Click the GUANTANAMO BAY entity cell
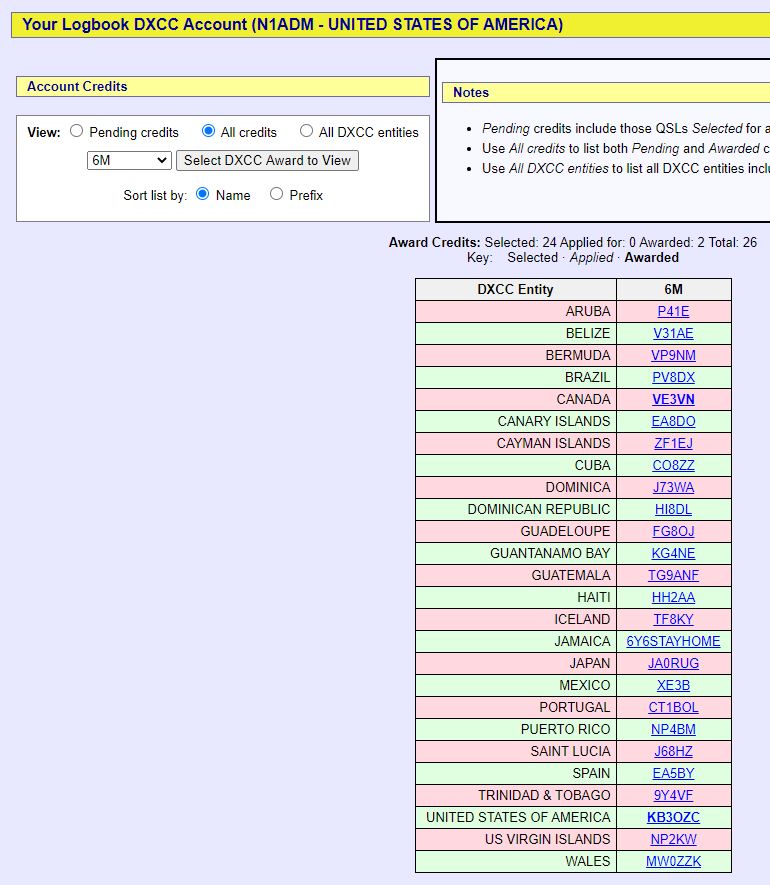This screenshot has width=770, height=885. 515,554
